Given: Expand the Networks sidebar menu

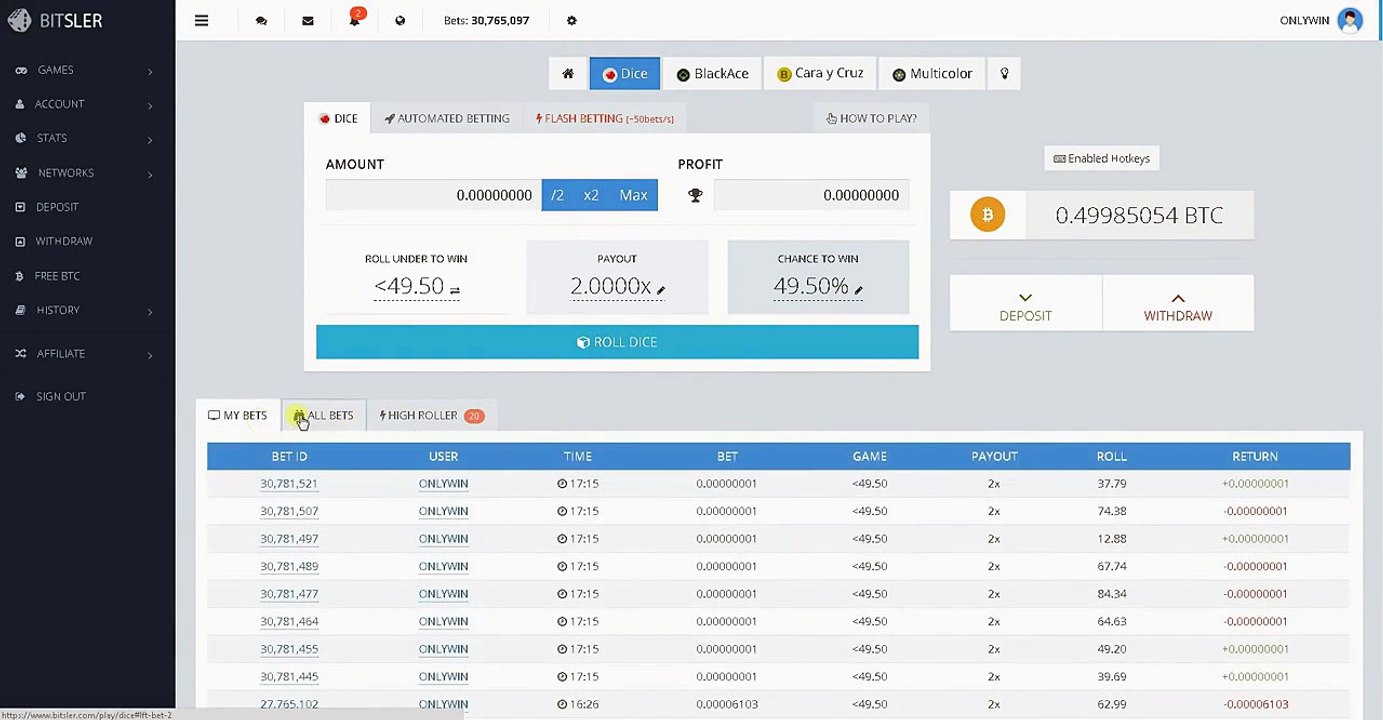Looking at the screenshot, I should tap(85, 173).
